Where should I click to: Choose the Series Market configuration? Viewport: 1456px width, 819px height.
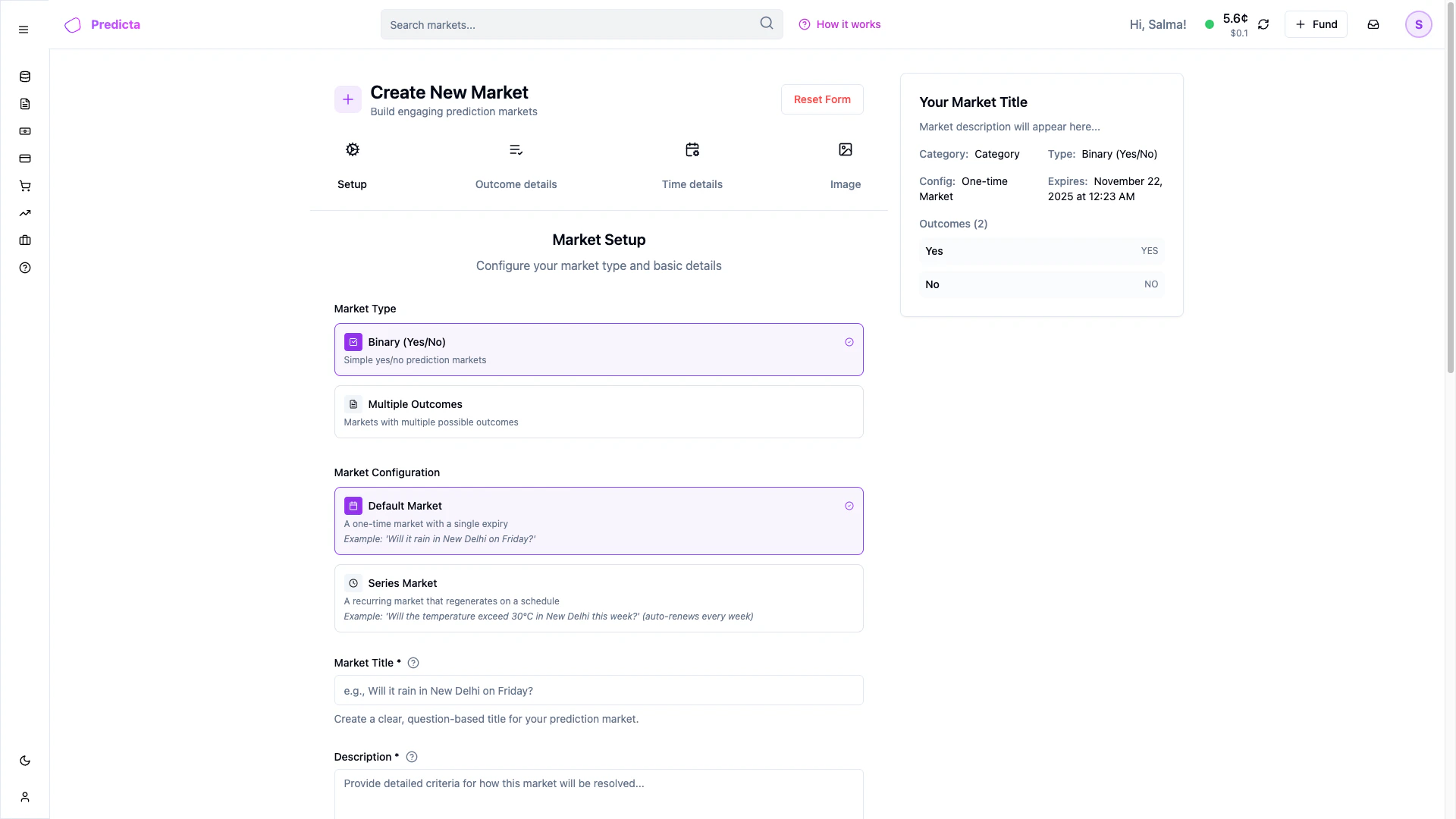pos(598,598)
